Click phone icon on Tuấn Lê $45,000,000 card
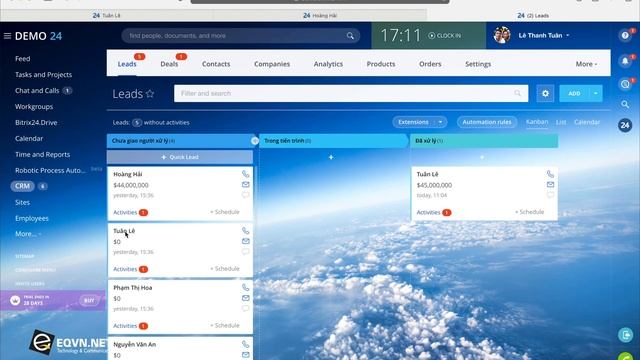The width and height of the screenshot is (640, 360). [x=550, y=174]
